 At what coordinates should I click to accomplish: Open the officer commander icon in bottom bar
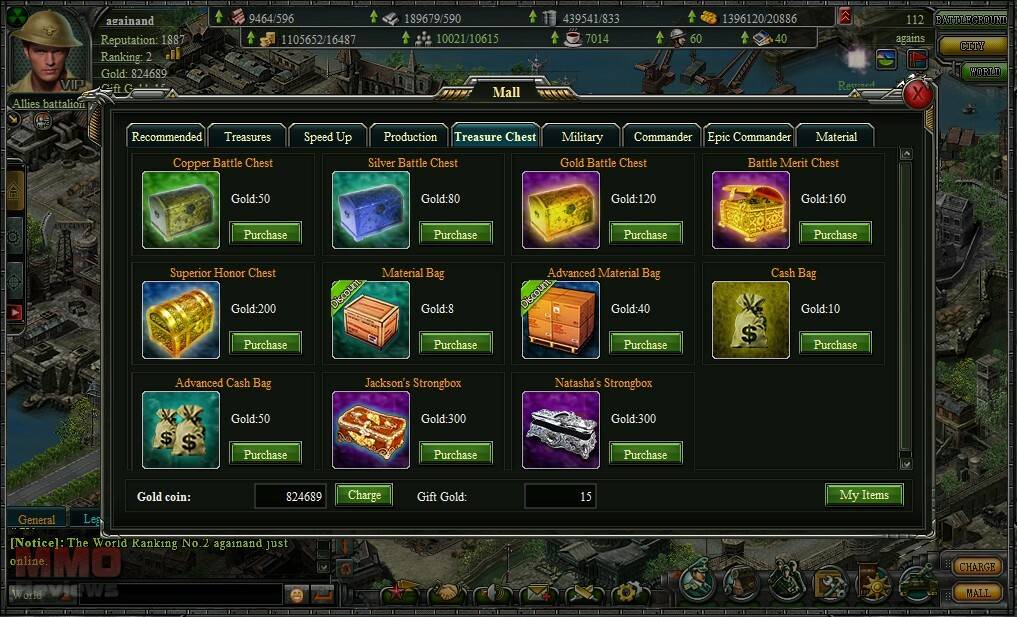click(x=697, y=579)
